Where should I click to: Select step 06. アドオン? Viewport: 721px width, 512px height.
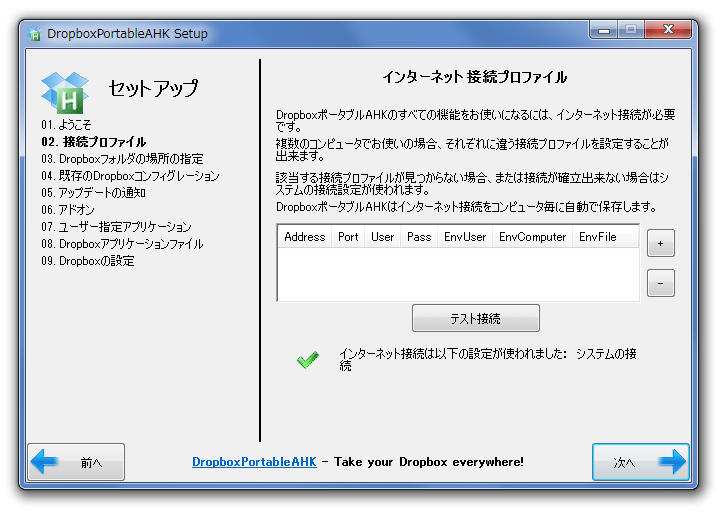[68, 210]
